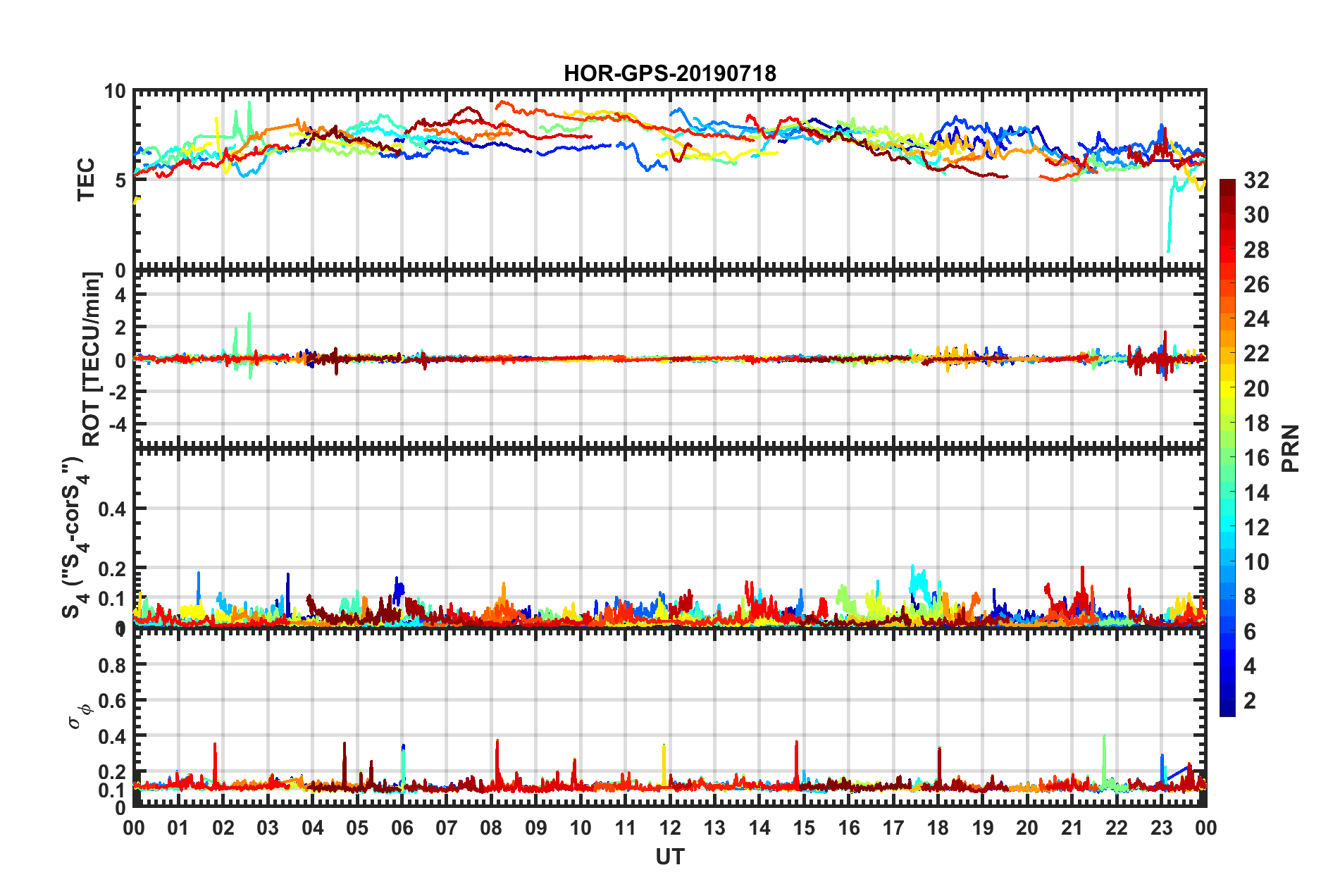Click ROT axis tick label 4
1340x896 pixels.
click(x=120, y=295)
